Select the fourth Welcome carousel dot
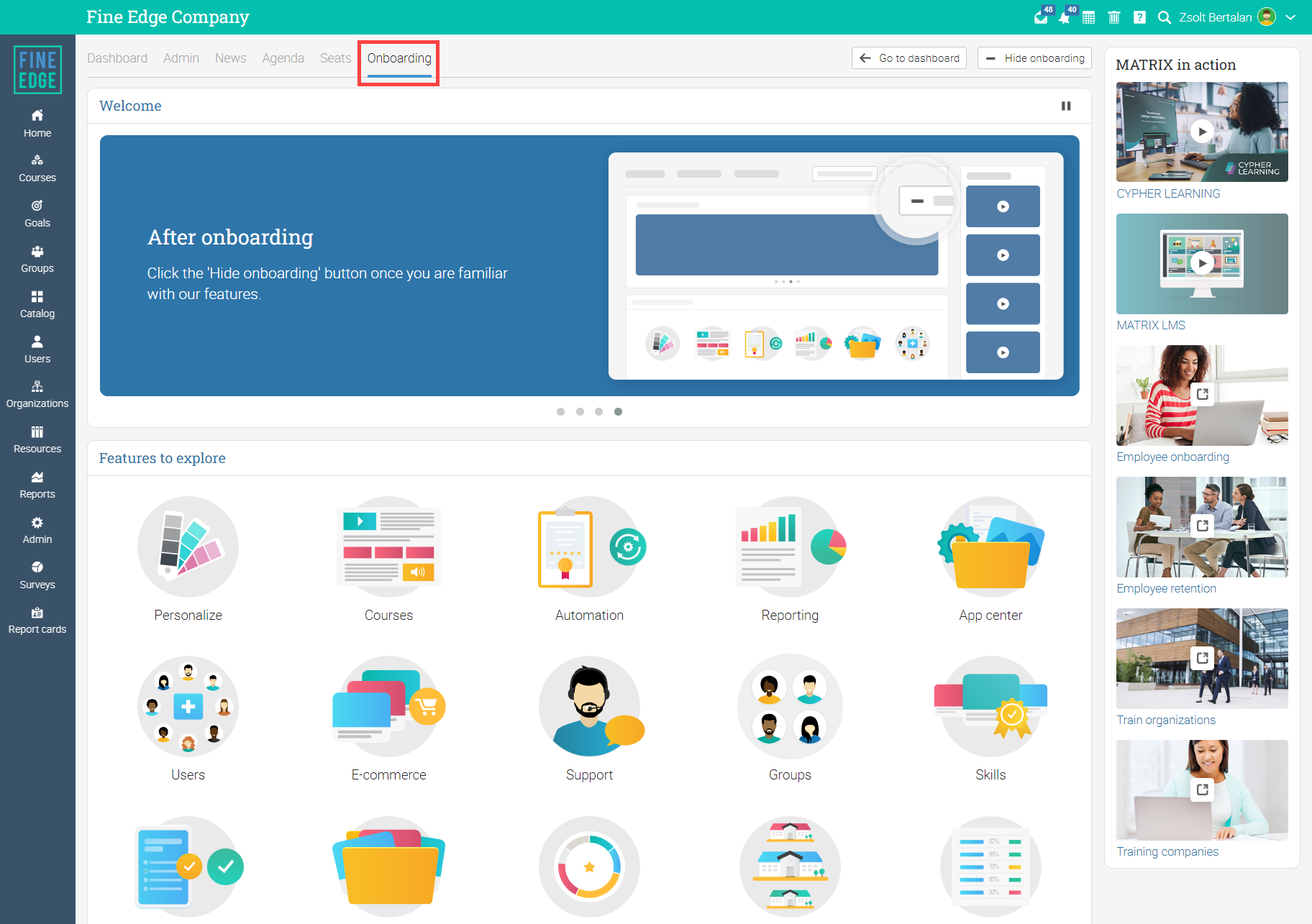Image resolution: width=1312 pixels, height=924 pixels. (x=618, y=412)
